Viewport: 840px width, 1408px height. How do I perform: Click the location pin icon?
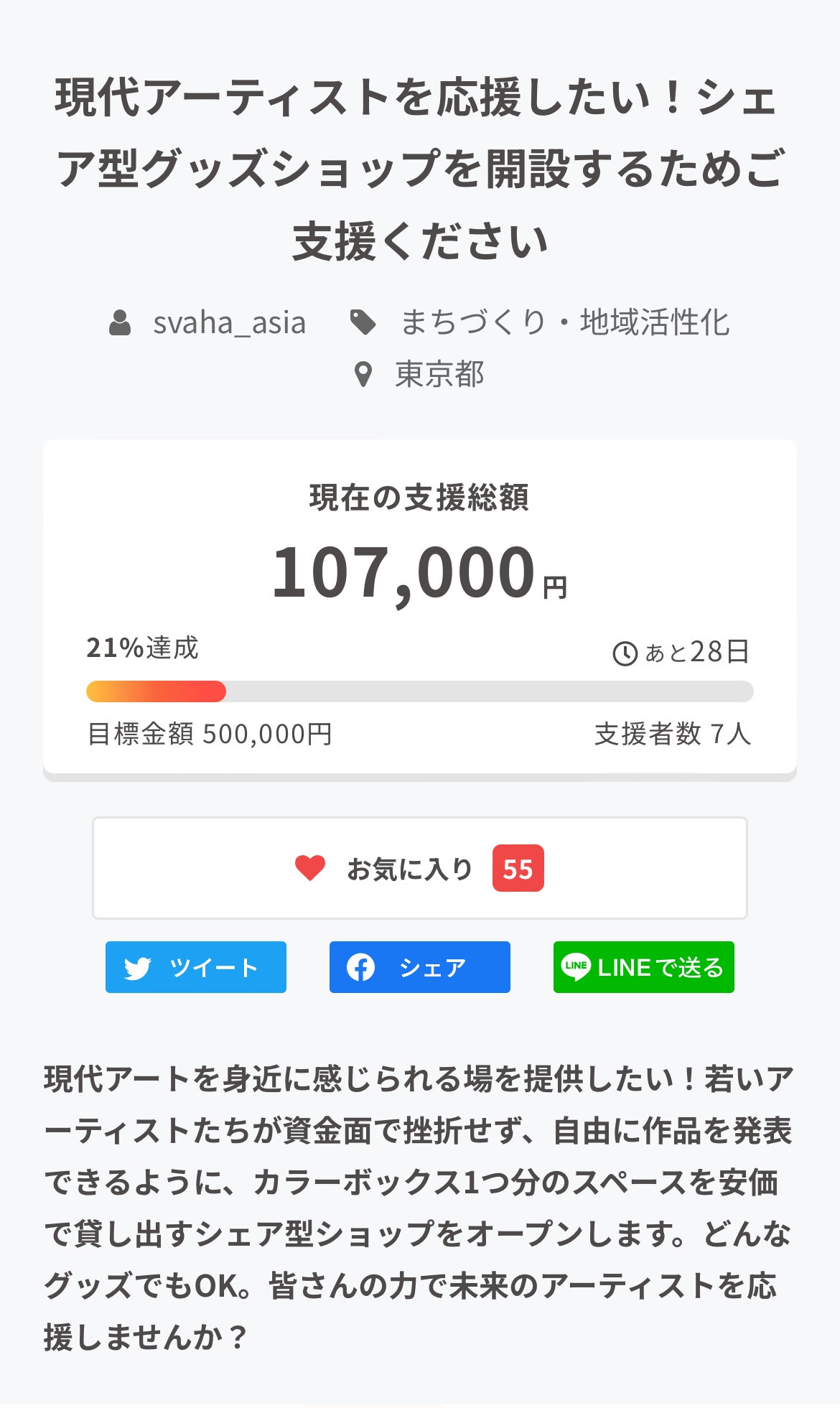363,374
